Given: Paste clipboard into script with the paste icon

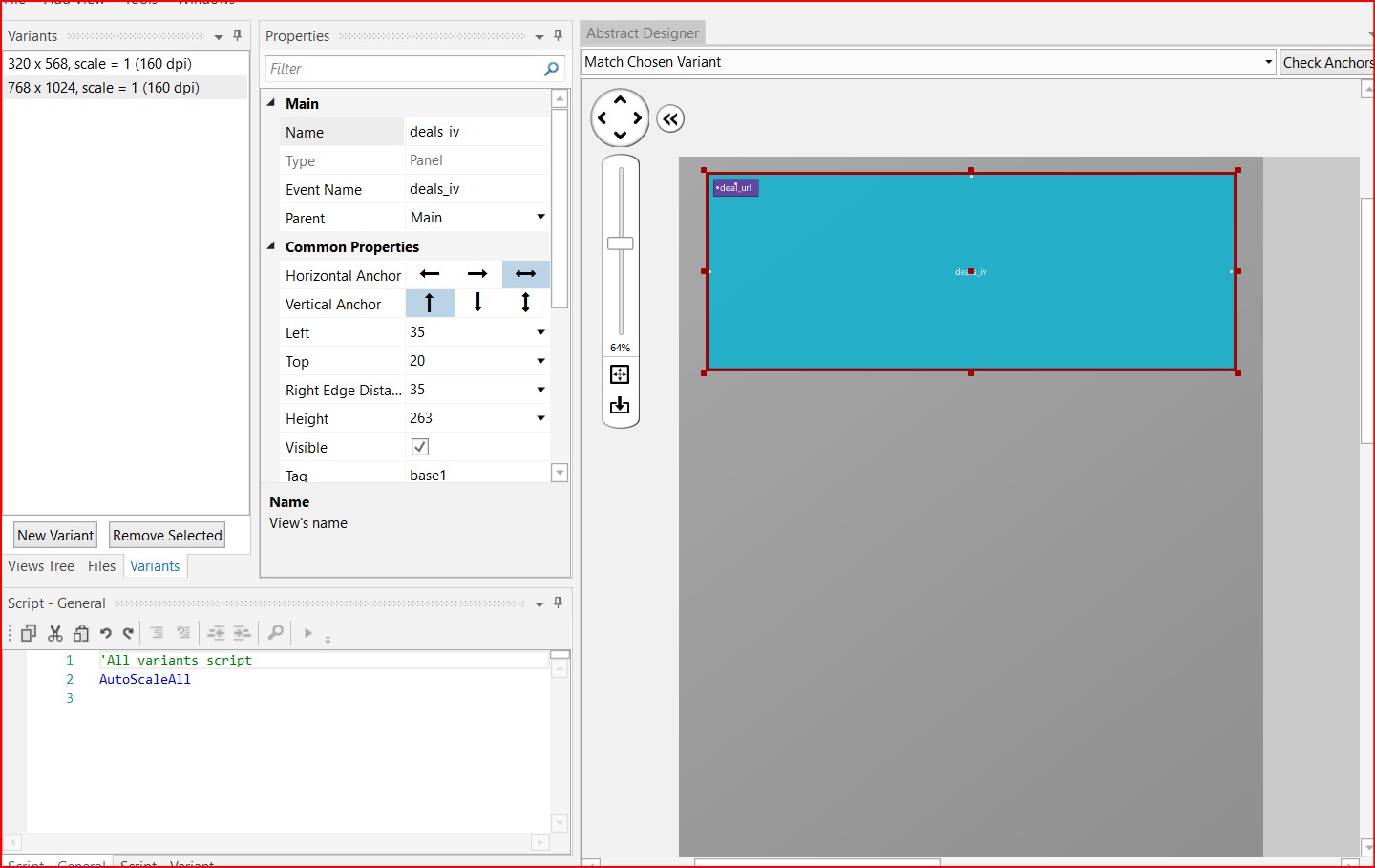Looking at the screenshot, I should pos(81,633).
